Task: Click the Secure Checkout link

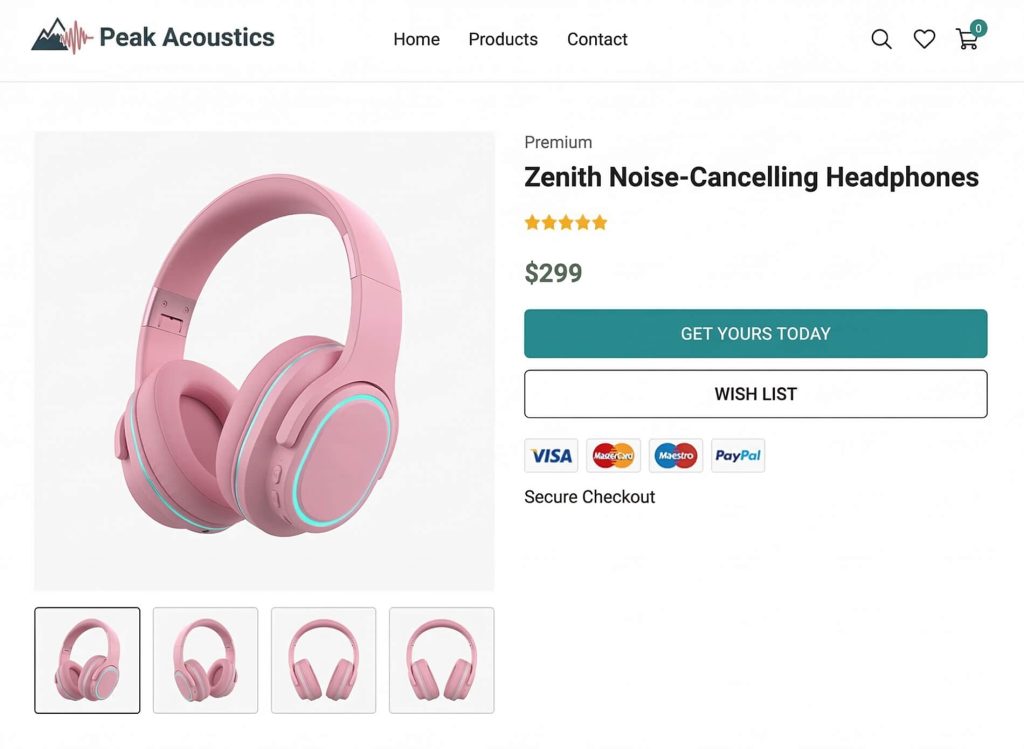Action: click(x=589, y=497)
